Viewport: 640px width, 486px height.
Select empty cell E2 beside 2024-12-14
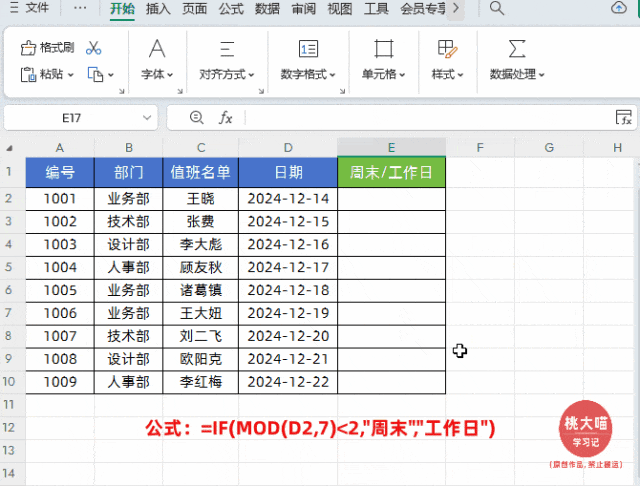click(x=391, y=199)
